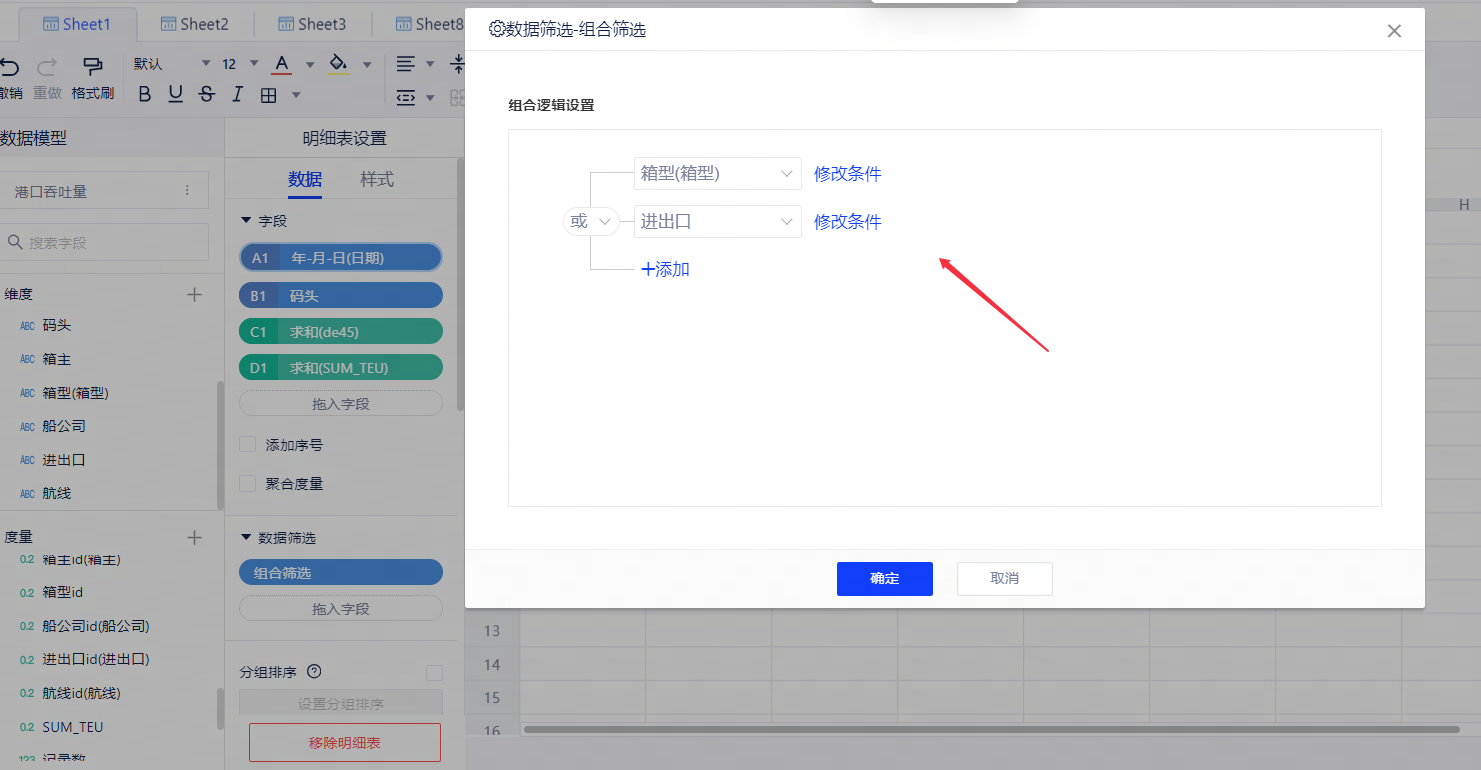
Task: Click 修改条件 beside 箱型(箱型)
Action: click(x=847, y=173)
